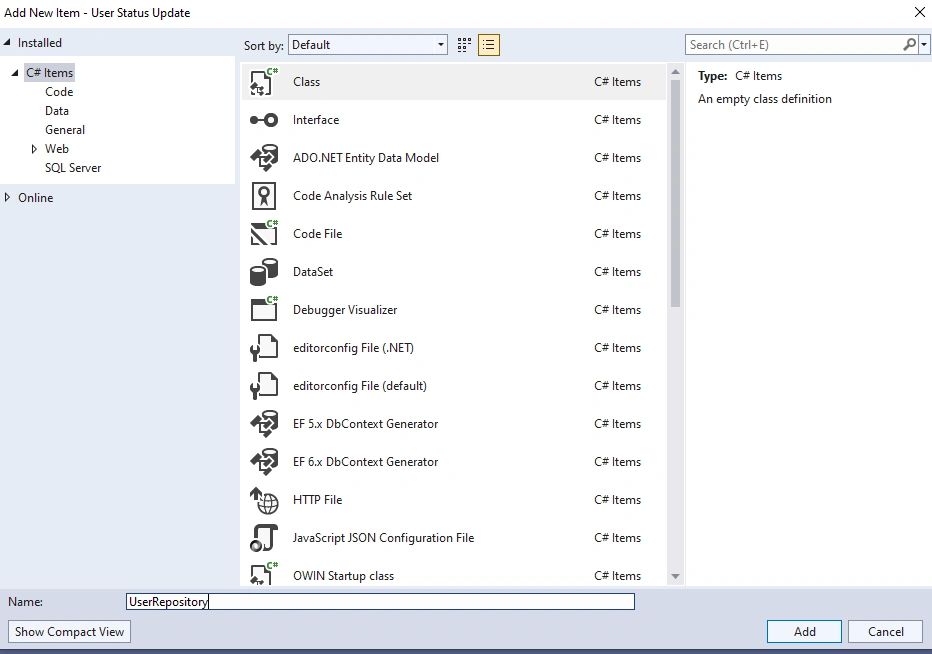
Task: Select "editorconfig File (.NET)" text
Action: [354, 348]
